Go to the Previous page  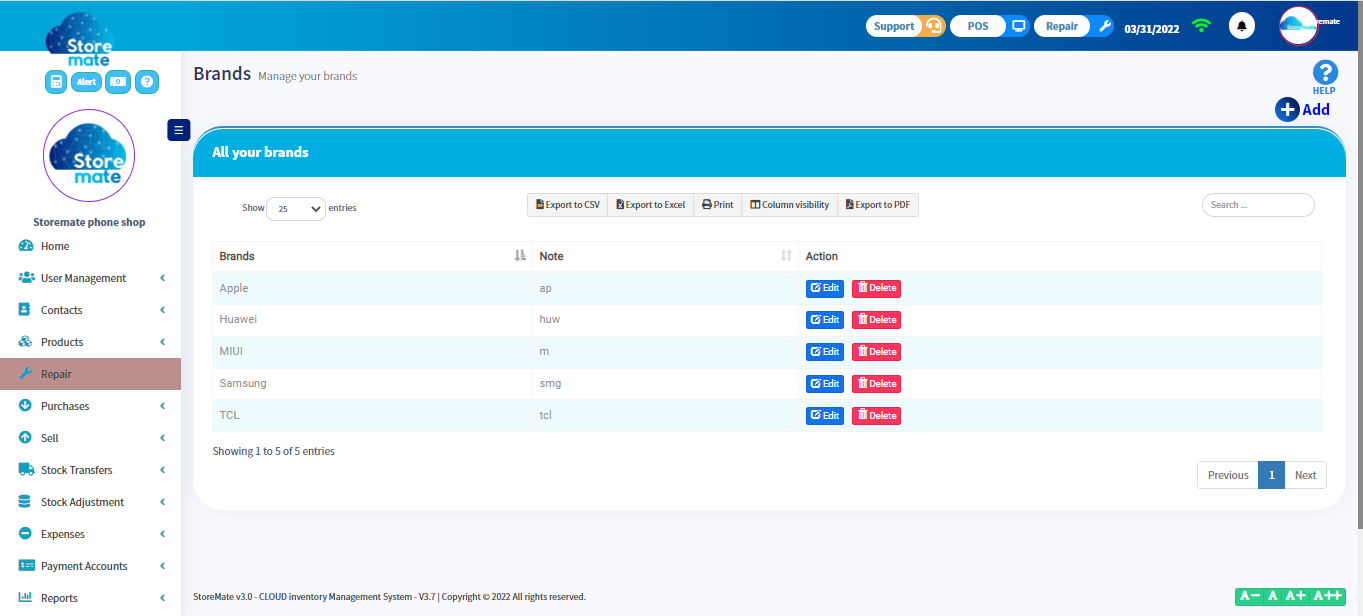click(1228, 475)
